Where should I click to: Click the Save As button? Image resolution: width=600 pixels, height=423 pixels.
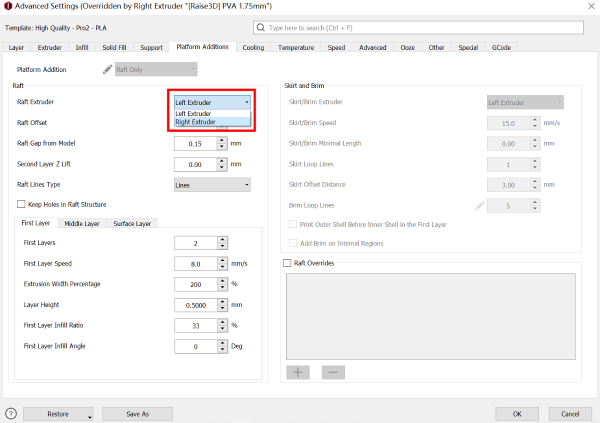137,413
